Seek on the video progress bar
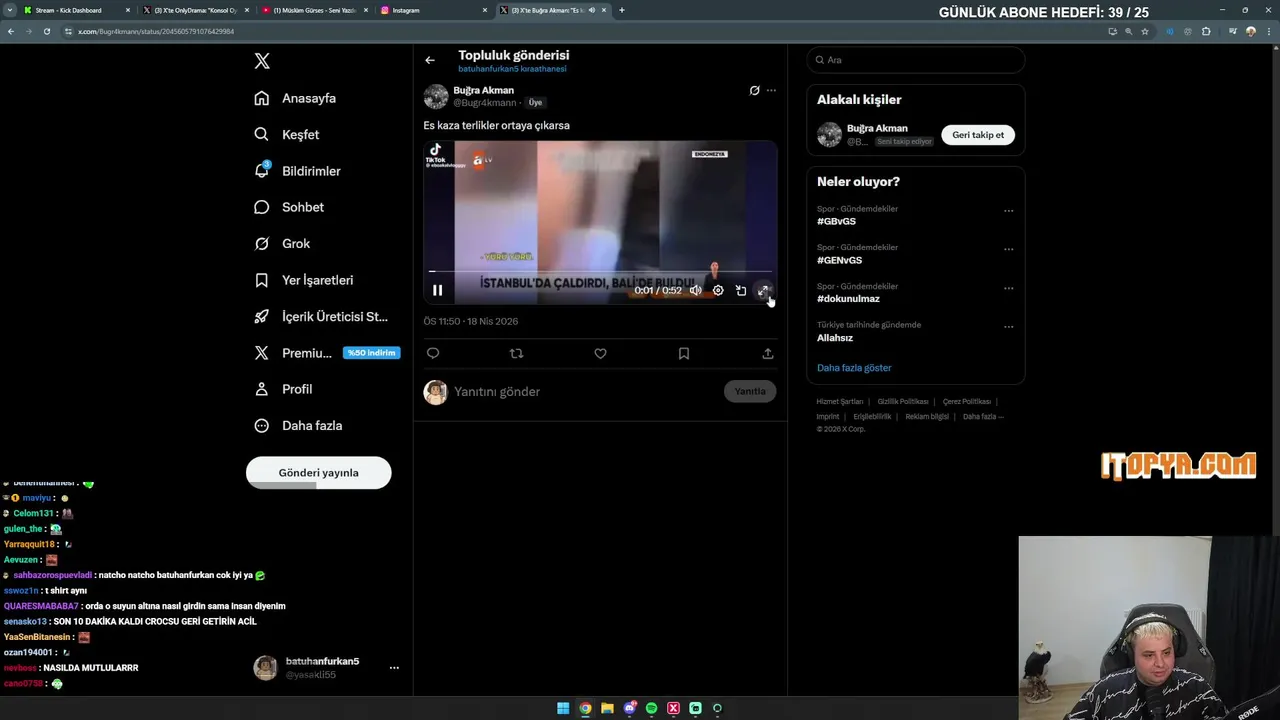This screenshot has width=1280, height=720. tap(600, 271)
